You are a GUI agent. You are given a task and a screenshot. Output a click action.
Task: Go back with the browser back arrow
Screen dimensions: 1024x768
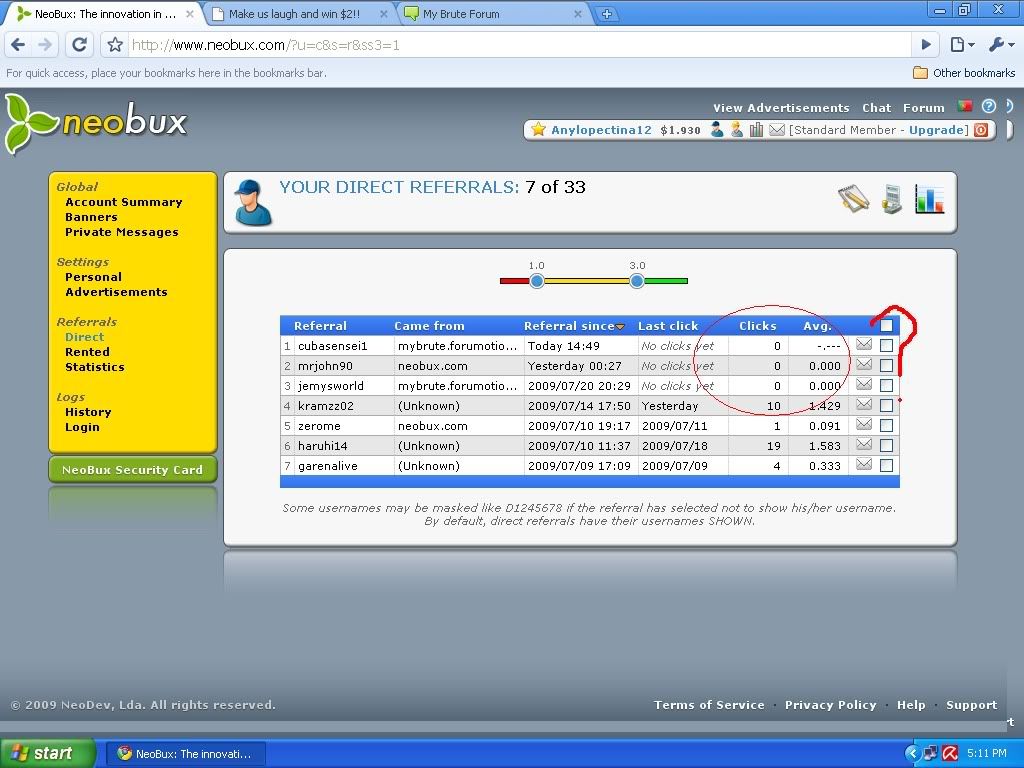(x=18, y=44)
